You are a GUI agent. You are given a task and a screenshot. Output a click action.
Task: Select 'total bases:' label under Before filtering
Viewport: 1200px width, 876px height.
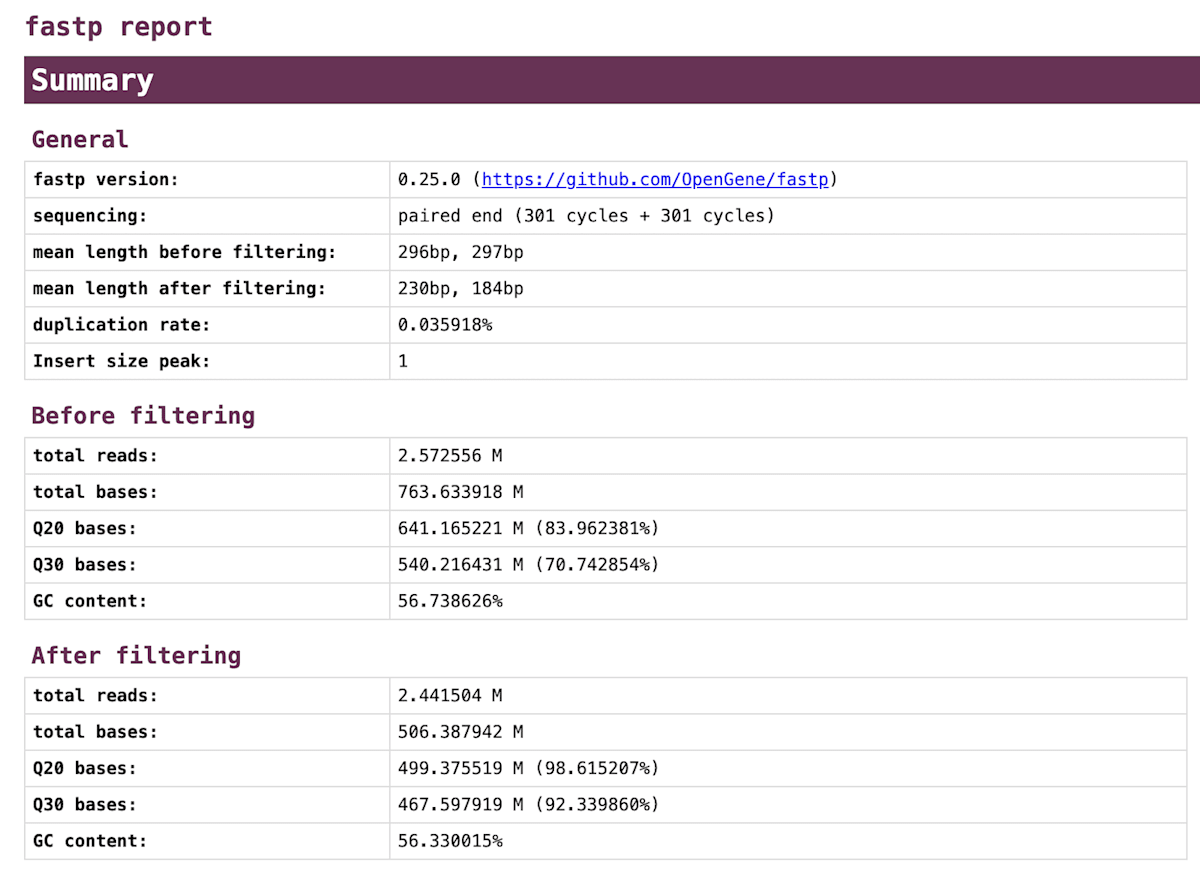[95, 492]
